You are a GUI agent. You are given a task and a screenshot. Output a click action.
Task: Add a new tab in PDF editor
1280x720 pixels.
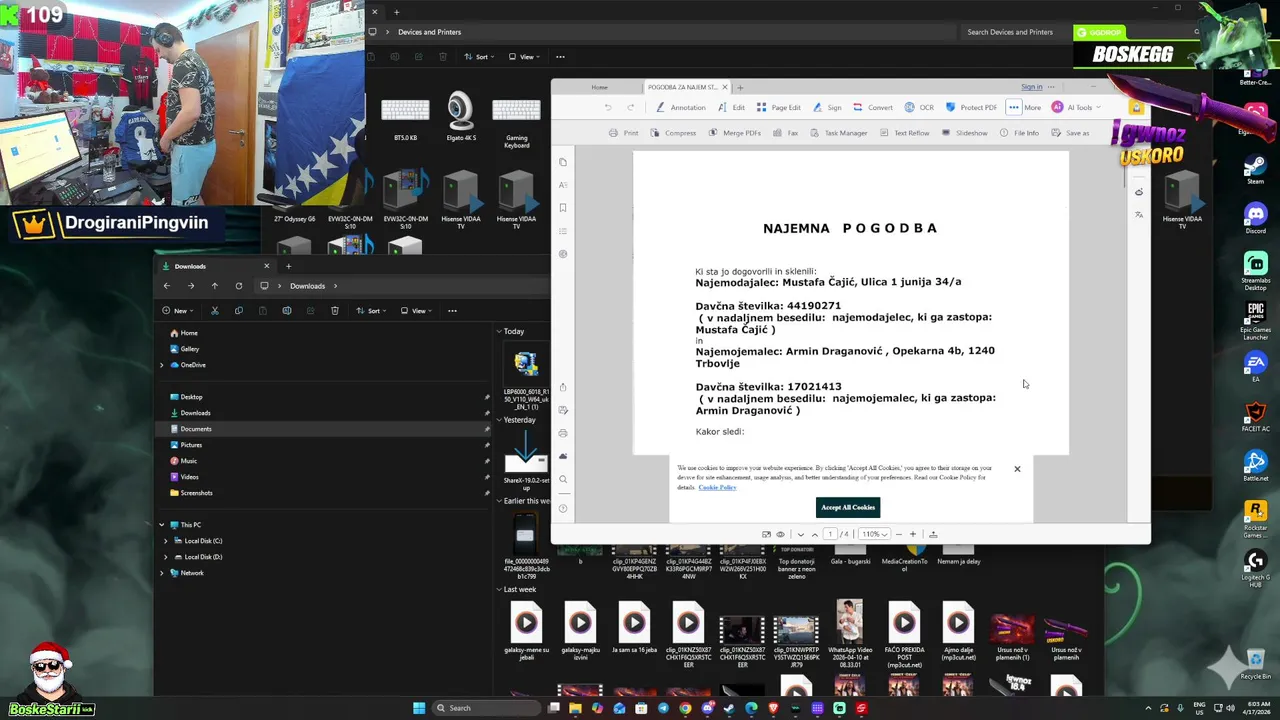[740, 87]
